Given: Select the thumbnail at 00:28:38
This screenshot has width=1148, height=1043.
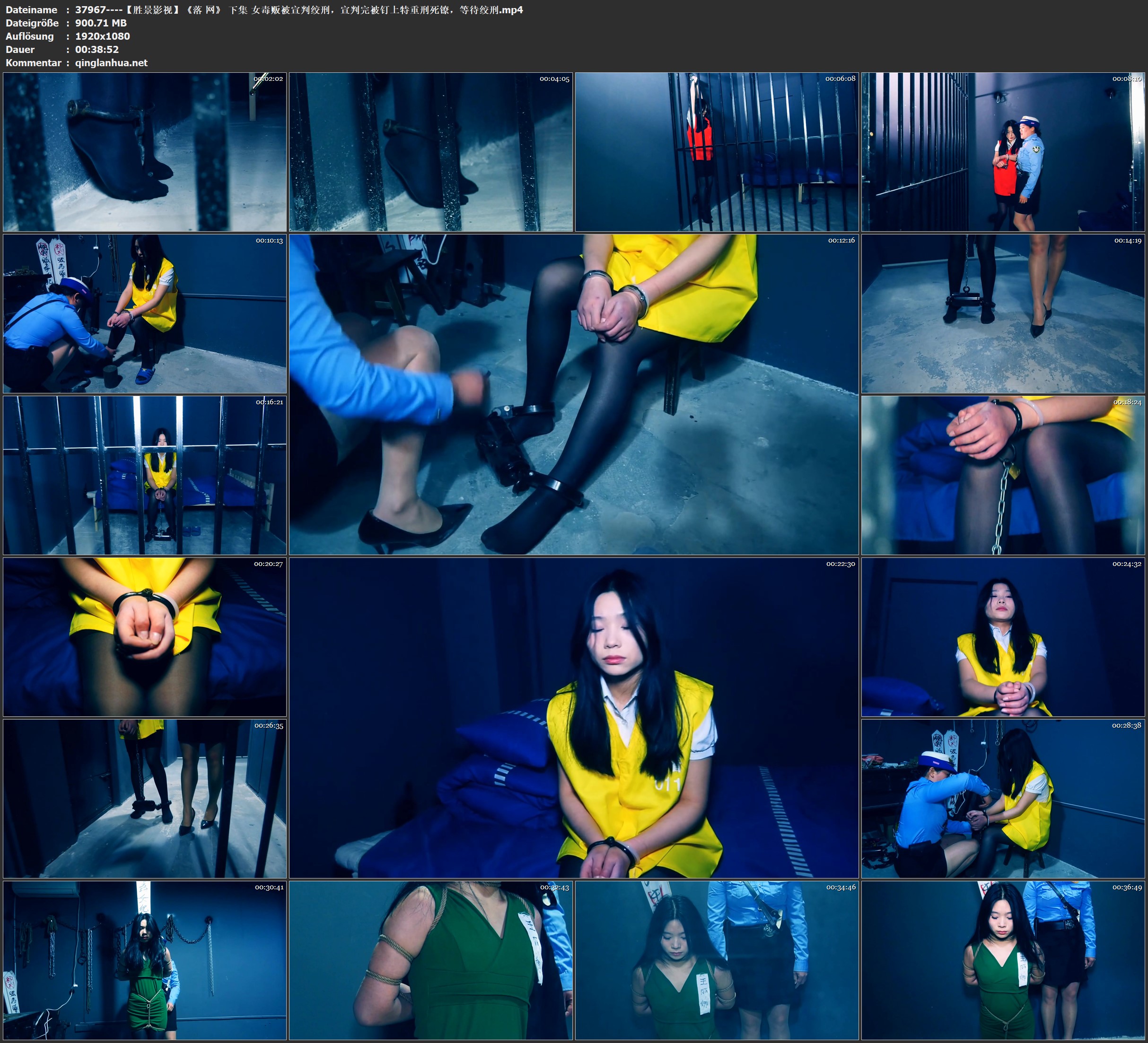Looking at the screenshot, I should [x=1003, y=799].
